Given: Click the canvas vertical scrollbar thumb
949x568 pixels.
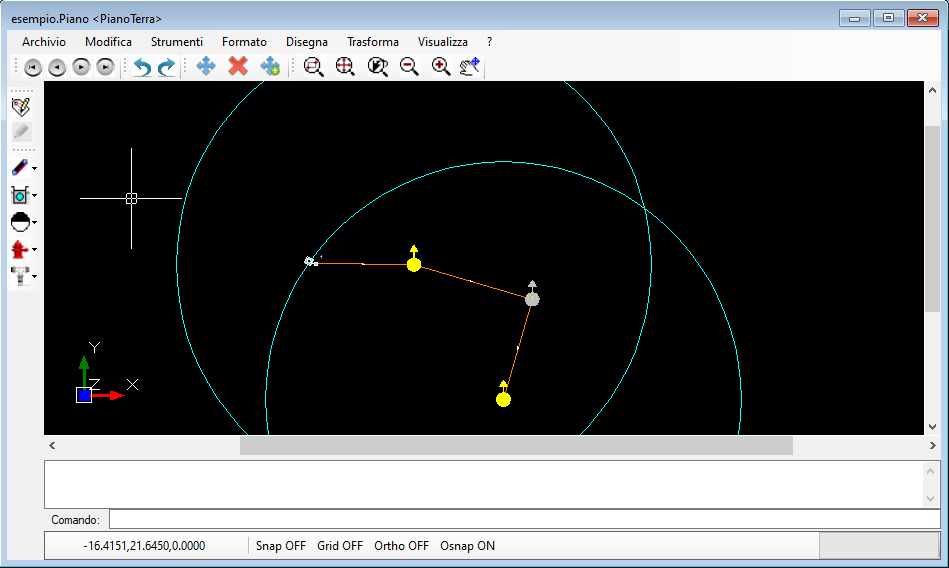Looking at the screenshot, I should pos(932,219).
